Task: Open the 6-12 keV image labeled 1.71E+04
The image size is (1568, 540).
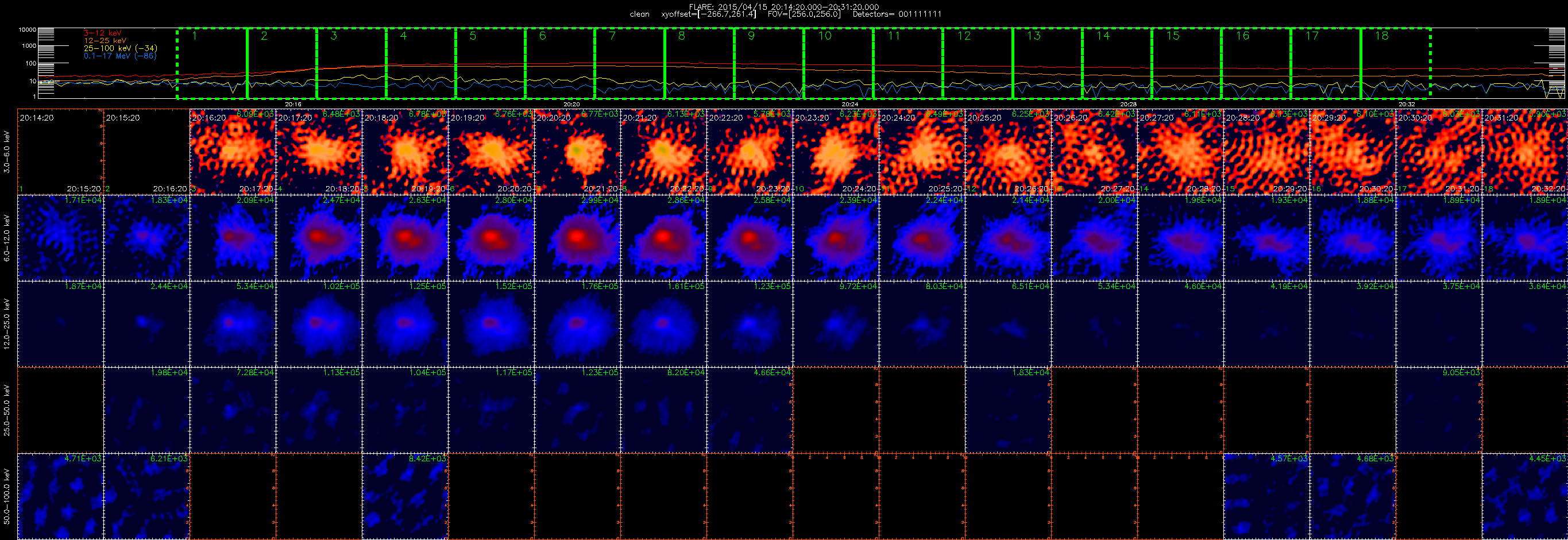Action: [x=60, y=238]
